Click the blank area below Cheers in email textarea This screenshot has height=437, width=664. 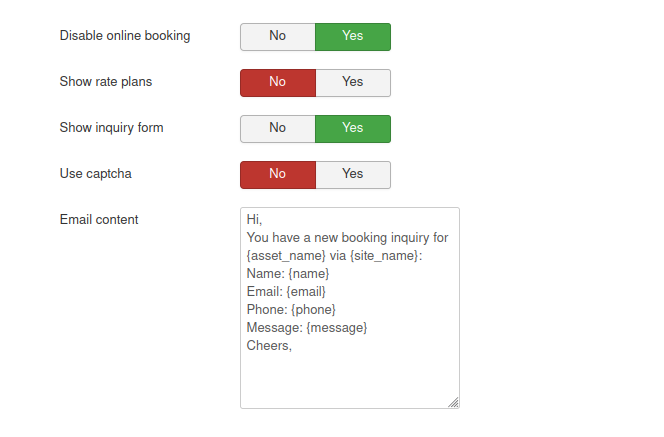click(349, 378)
